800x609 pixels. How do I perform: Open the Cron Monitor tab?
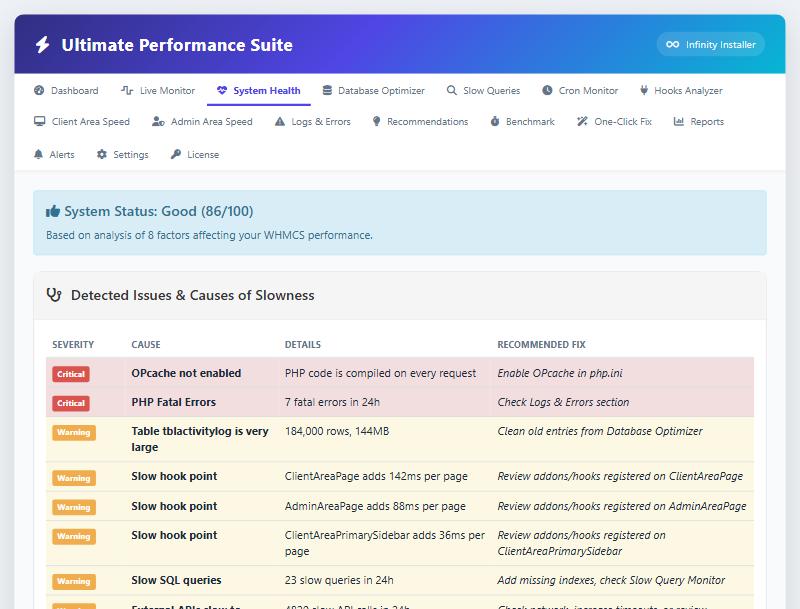[580, 90]
